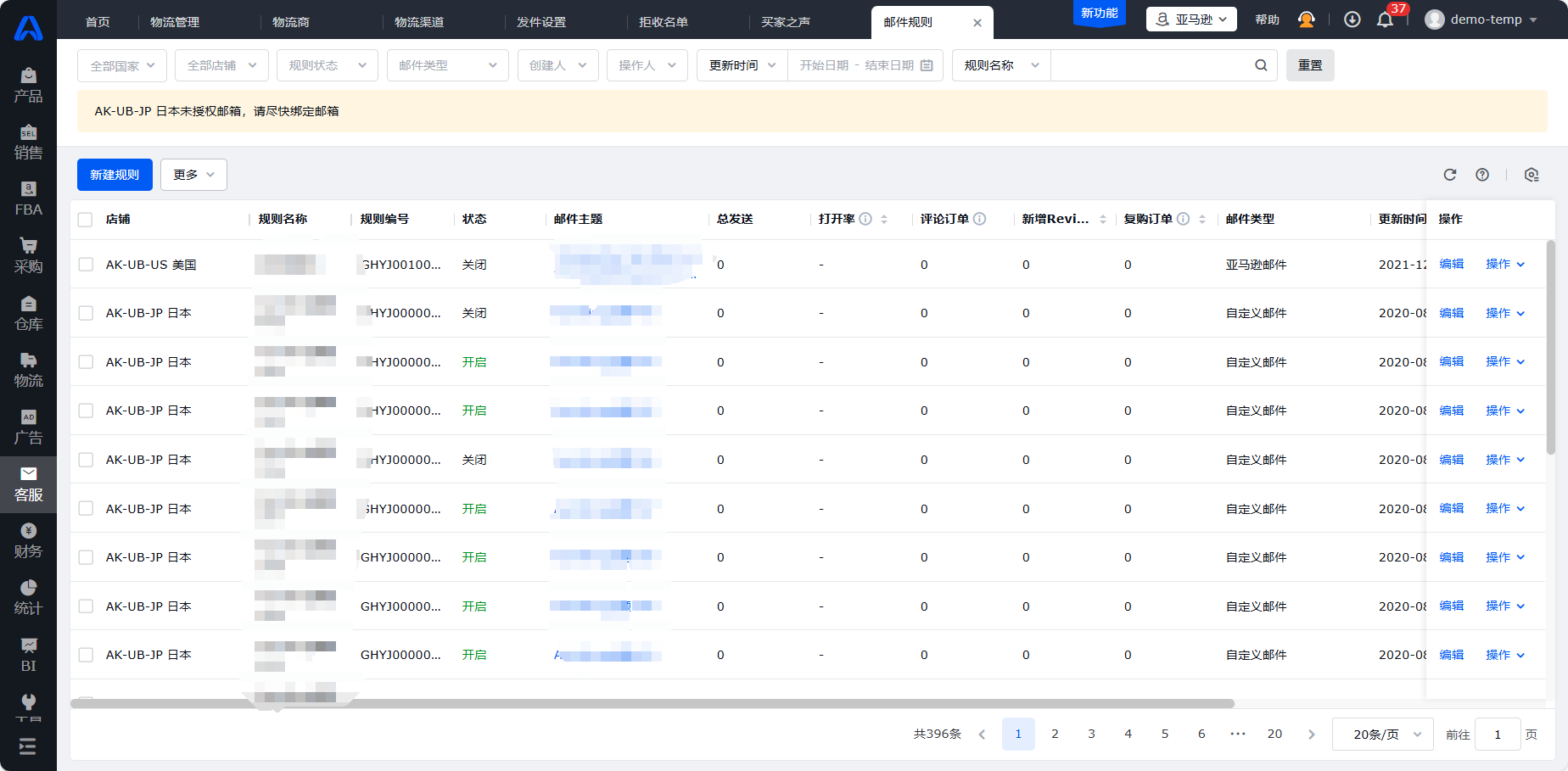Expand the 全部店铺 filter dropdown
The width and height of the screenshot is (1568, 771).
point(221,65)
